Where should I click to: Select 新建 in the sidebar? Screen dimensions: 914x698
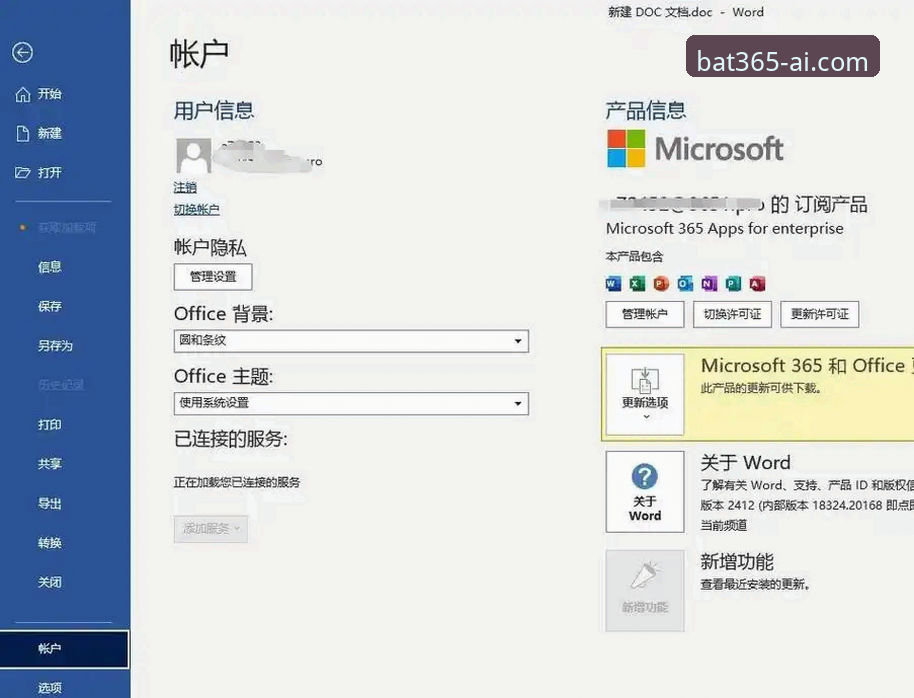50,134
